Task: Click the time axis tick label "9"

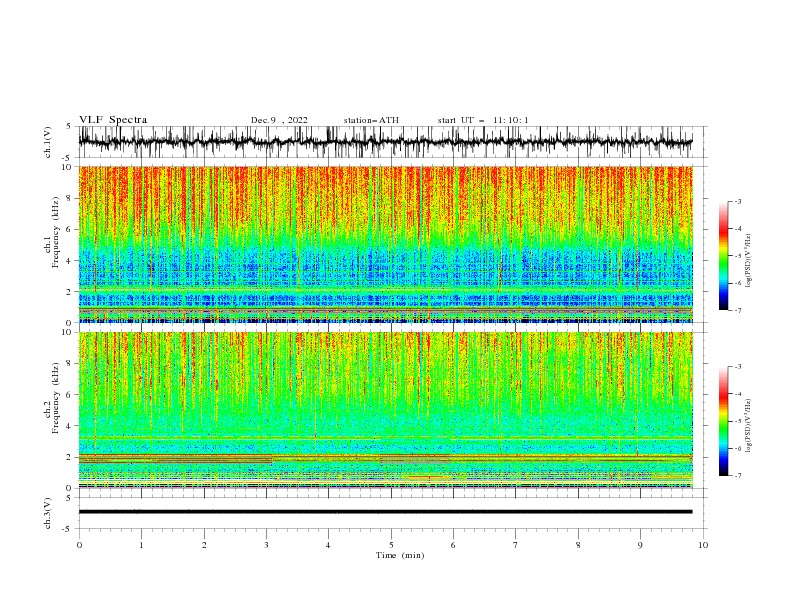Action: 640,545
